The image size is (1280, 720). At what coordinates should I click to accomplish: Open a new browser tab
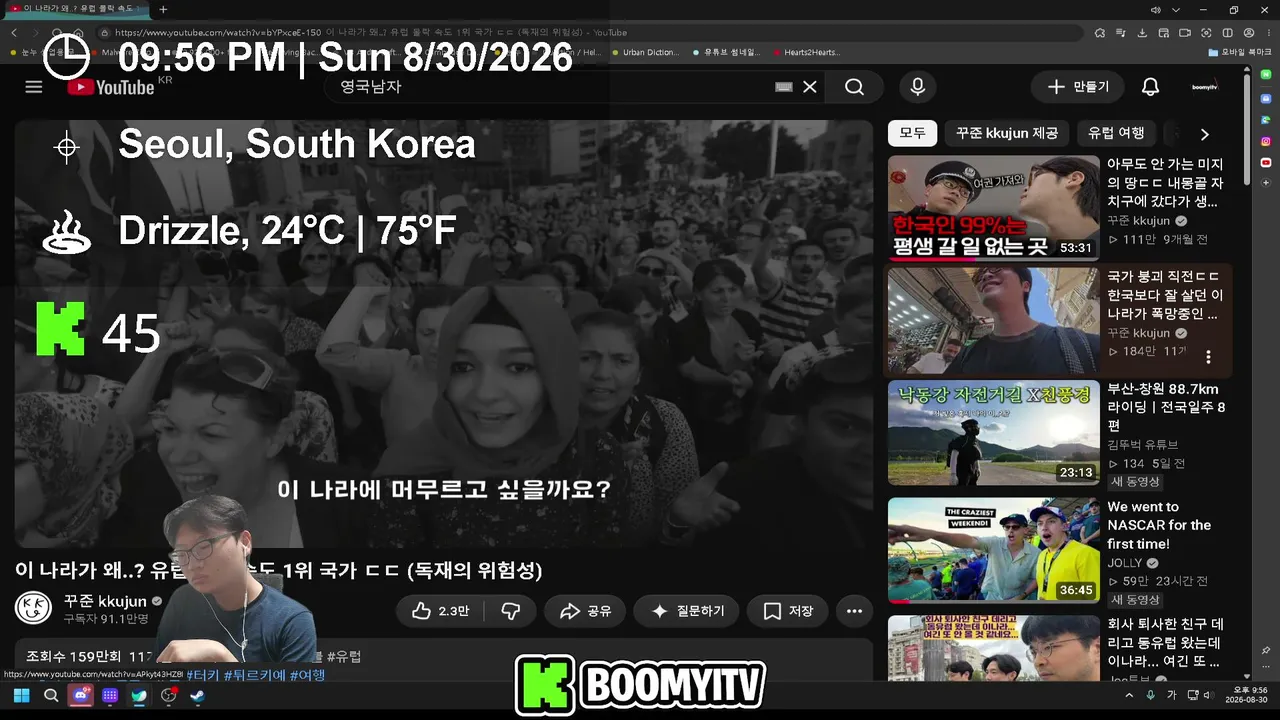pyautogui.click(x=163, y=9)
